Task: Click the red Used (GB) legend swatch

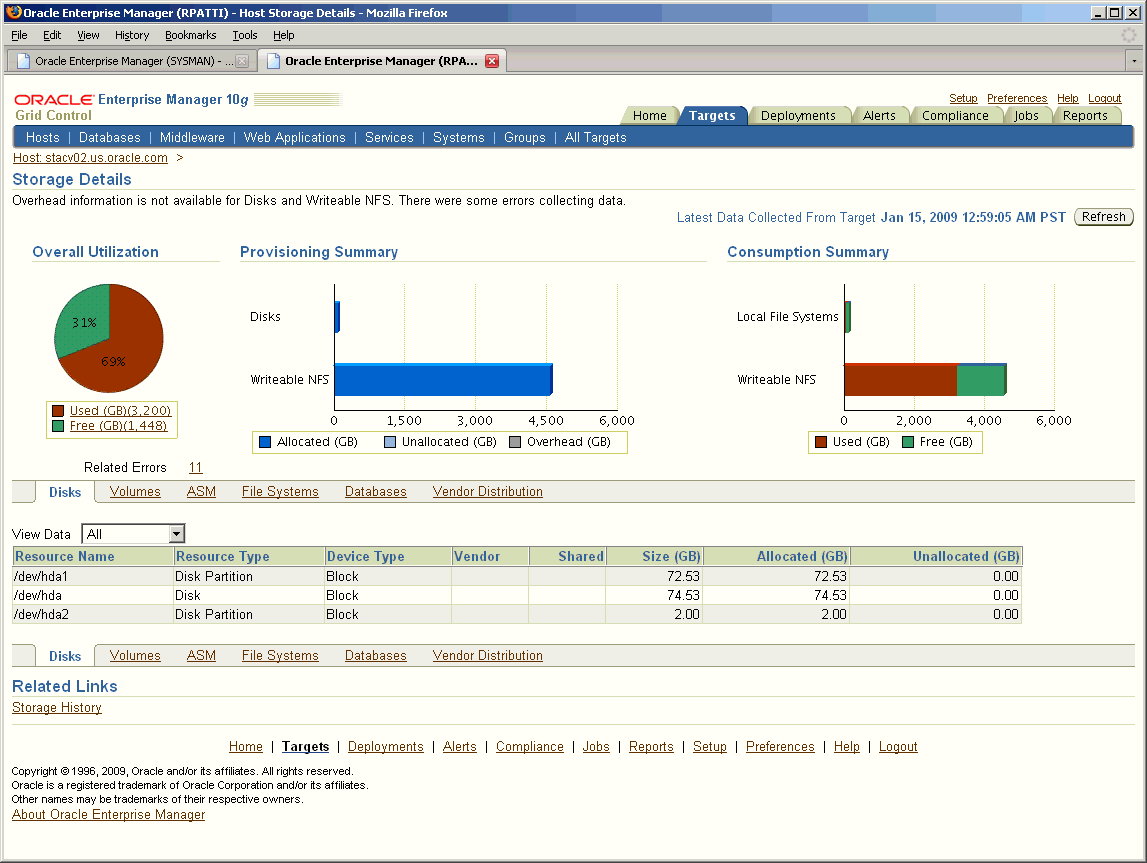Action: click(57, 410)
